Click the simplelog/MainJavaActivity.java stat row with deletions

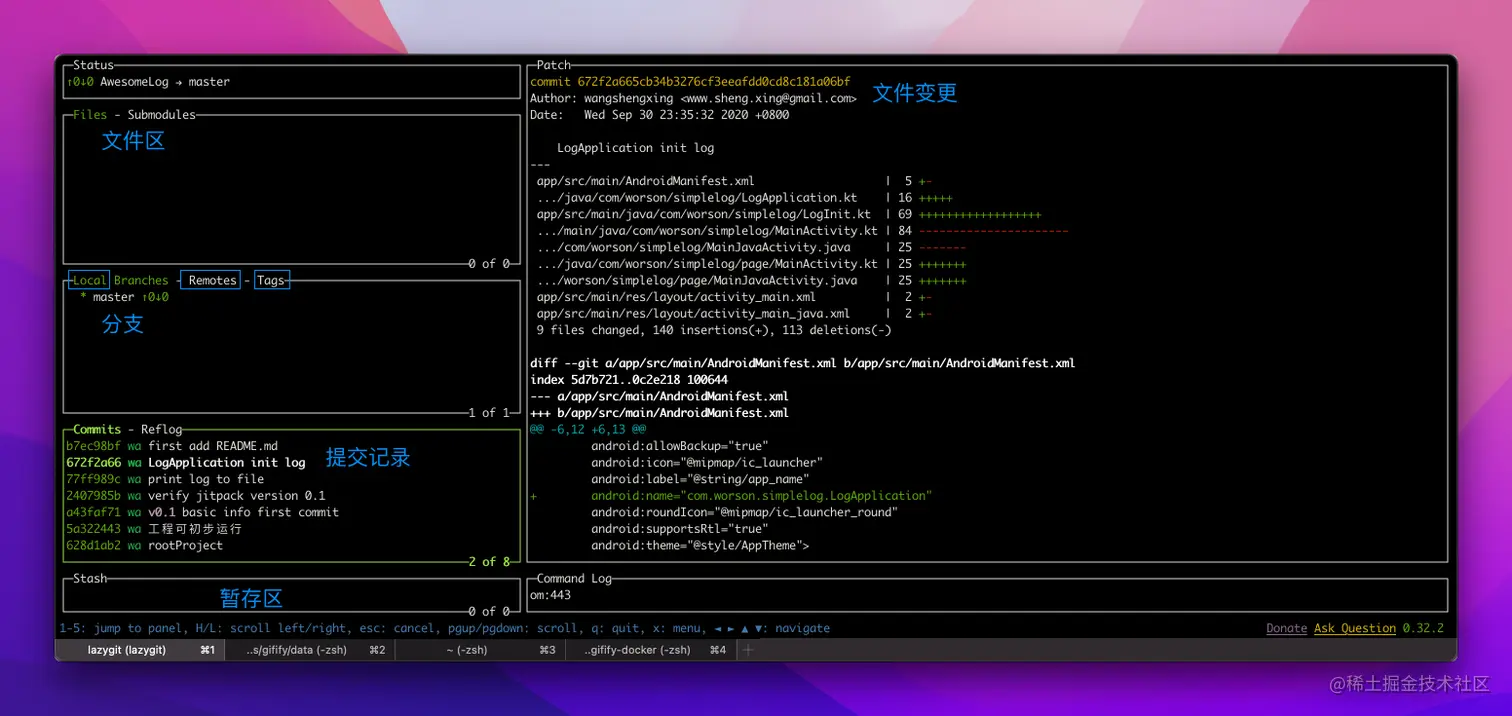point(750,248)
